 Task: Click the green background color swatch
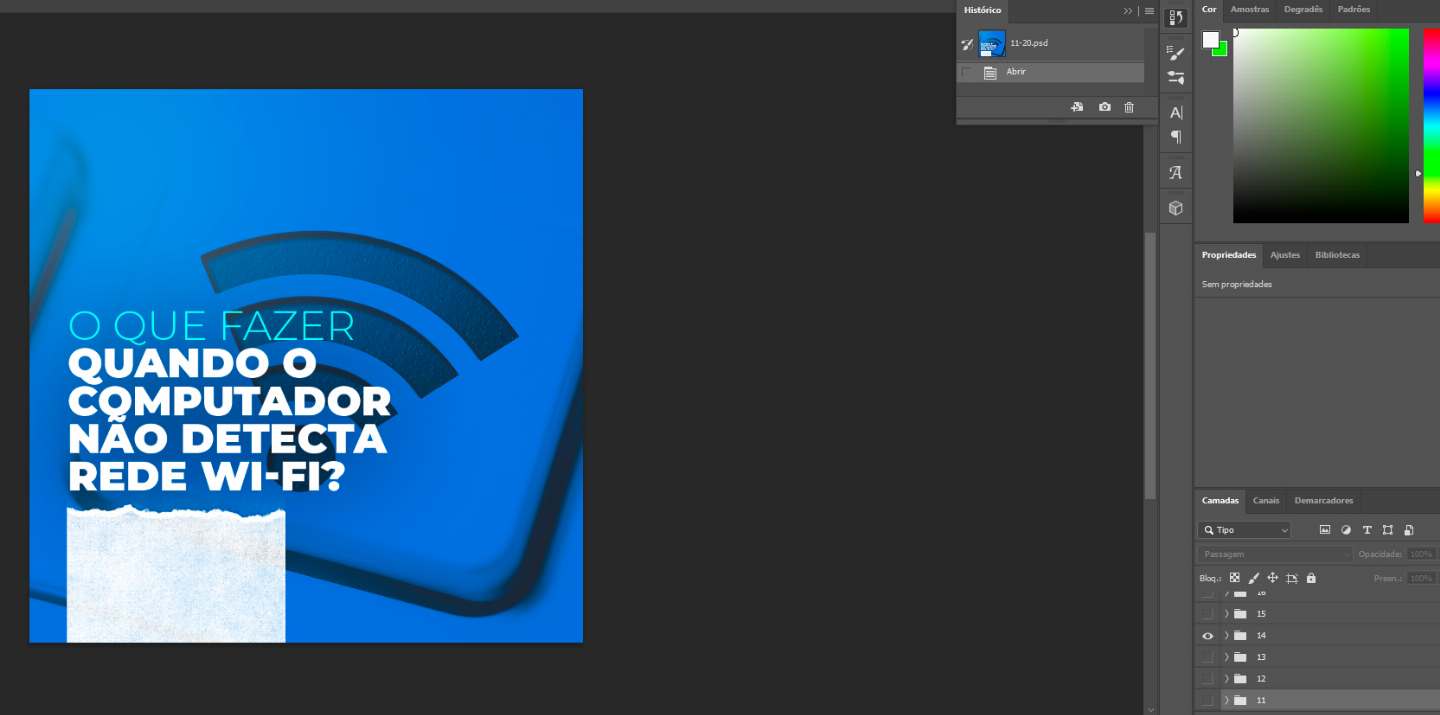pos(1221,49)
